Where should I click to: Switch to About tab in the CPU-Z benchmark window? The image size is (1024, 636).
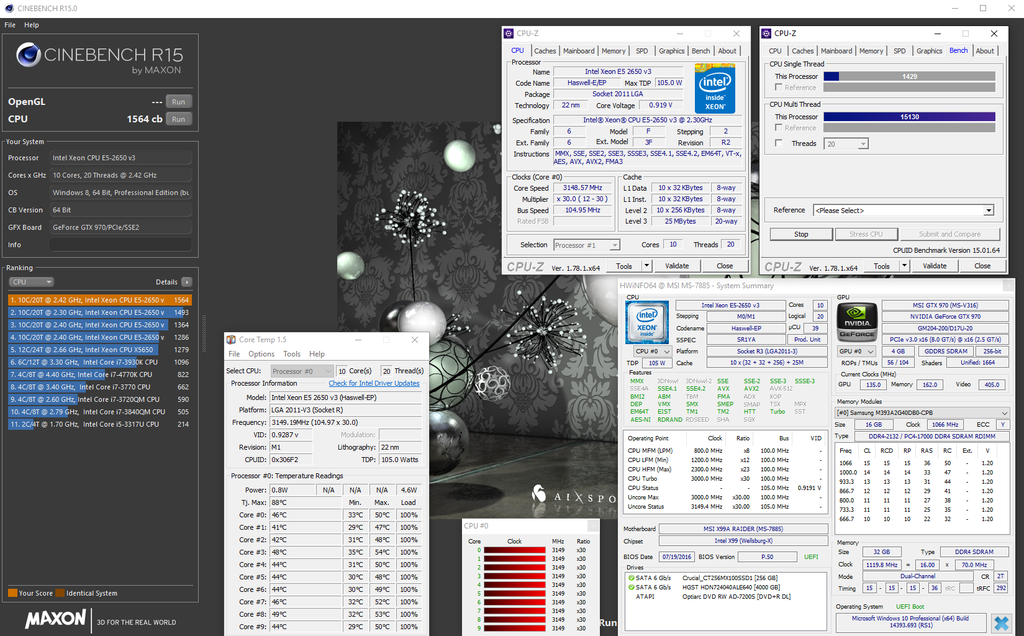coord(985,51)
